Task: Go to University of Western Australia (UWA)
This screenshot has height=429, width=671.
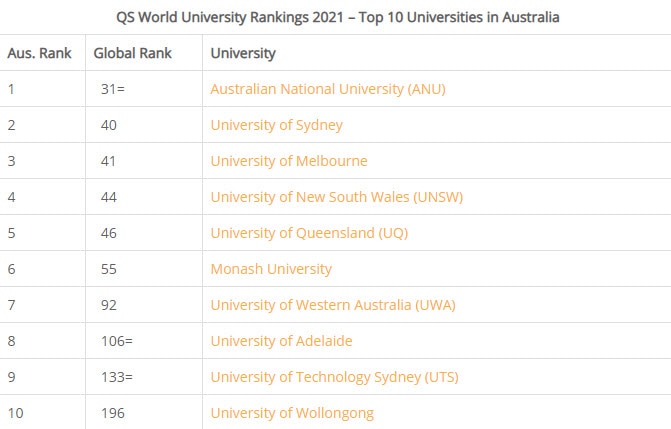Action: pos(325,305)
